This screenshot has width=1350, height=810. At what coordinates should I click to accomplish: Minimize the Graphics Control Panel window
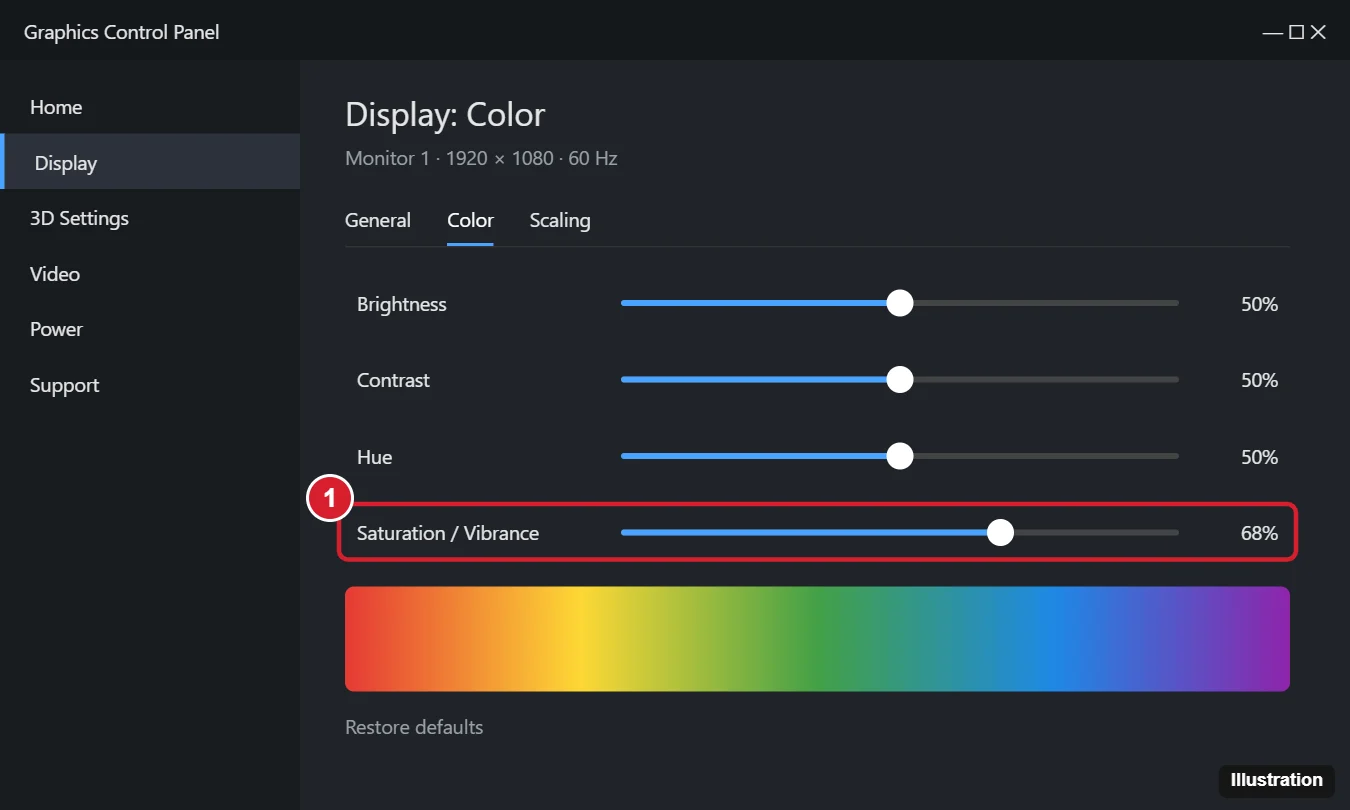[1272, 32]
